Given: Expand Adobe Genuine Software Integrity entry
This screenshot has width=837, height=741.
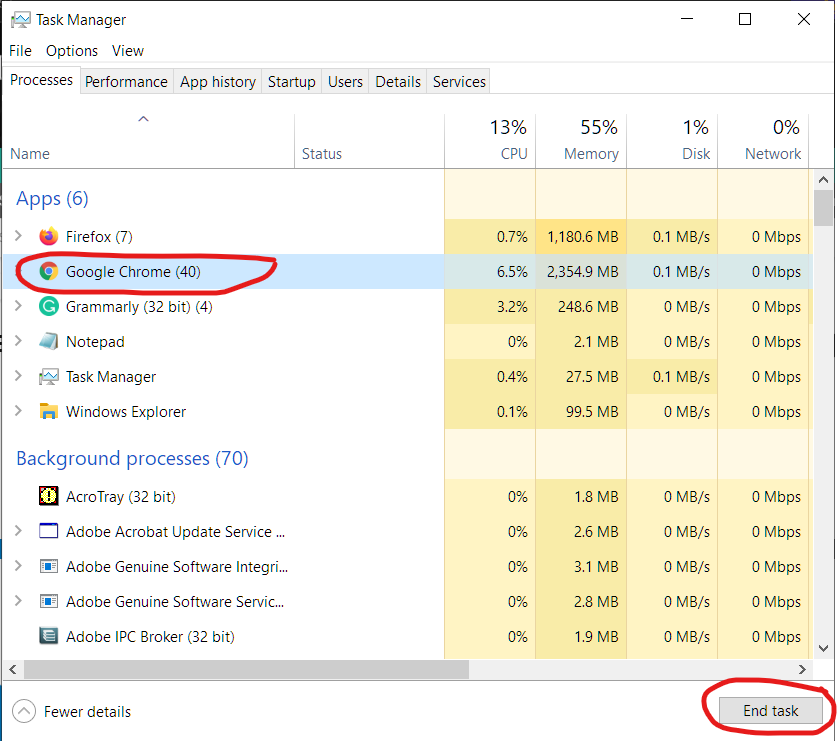Looking at the screenshot, I should (18, 565).
